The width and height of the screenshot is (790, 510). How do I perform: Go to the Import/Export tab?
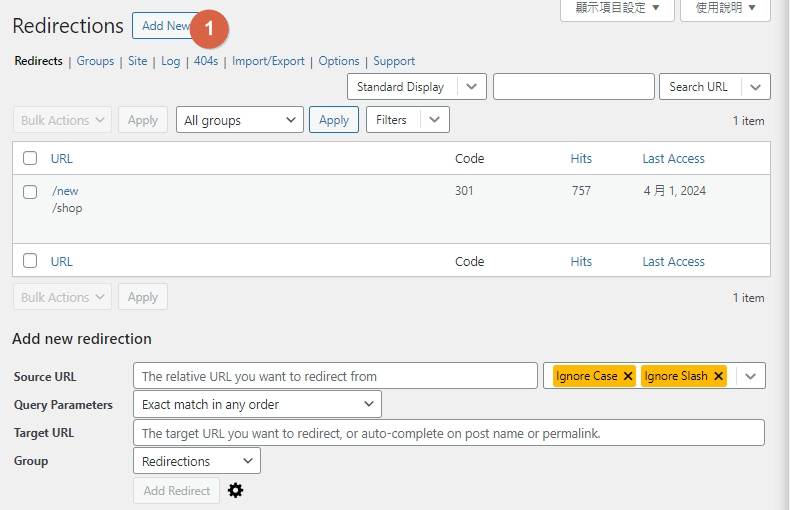click(268, 61)
